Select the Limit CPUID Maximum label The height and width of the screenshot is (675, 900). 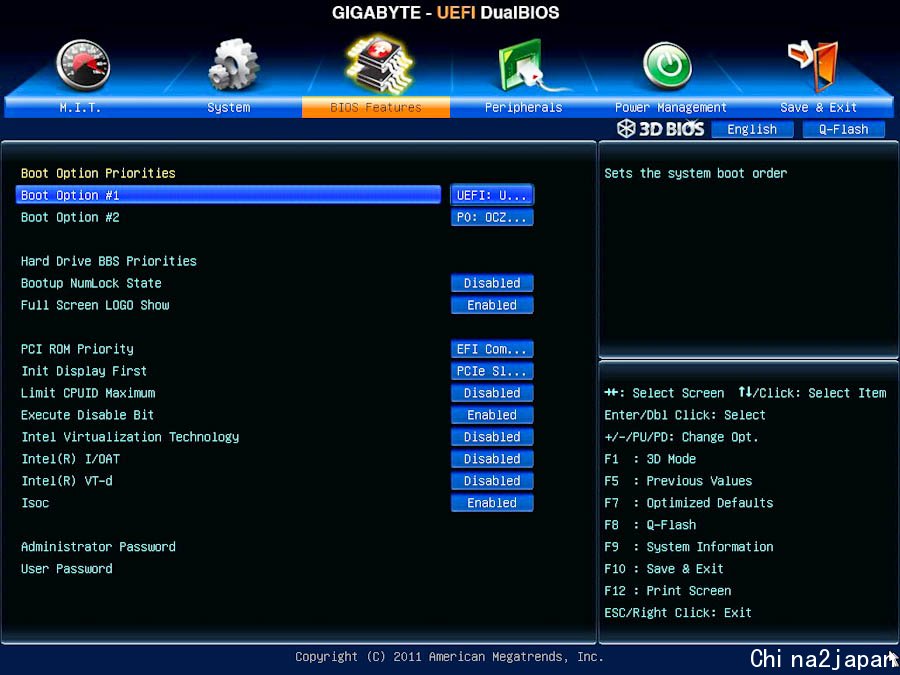coord(88,393)
